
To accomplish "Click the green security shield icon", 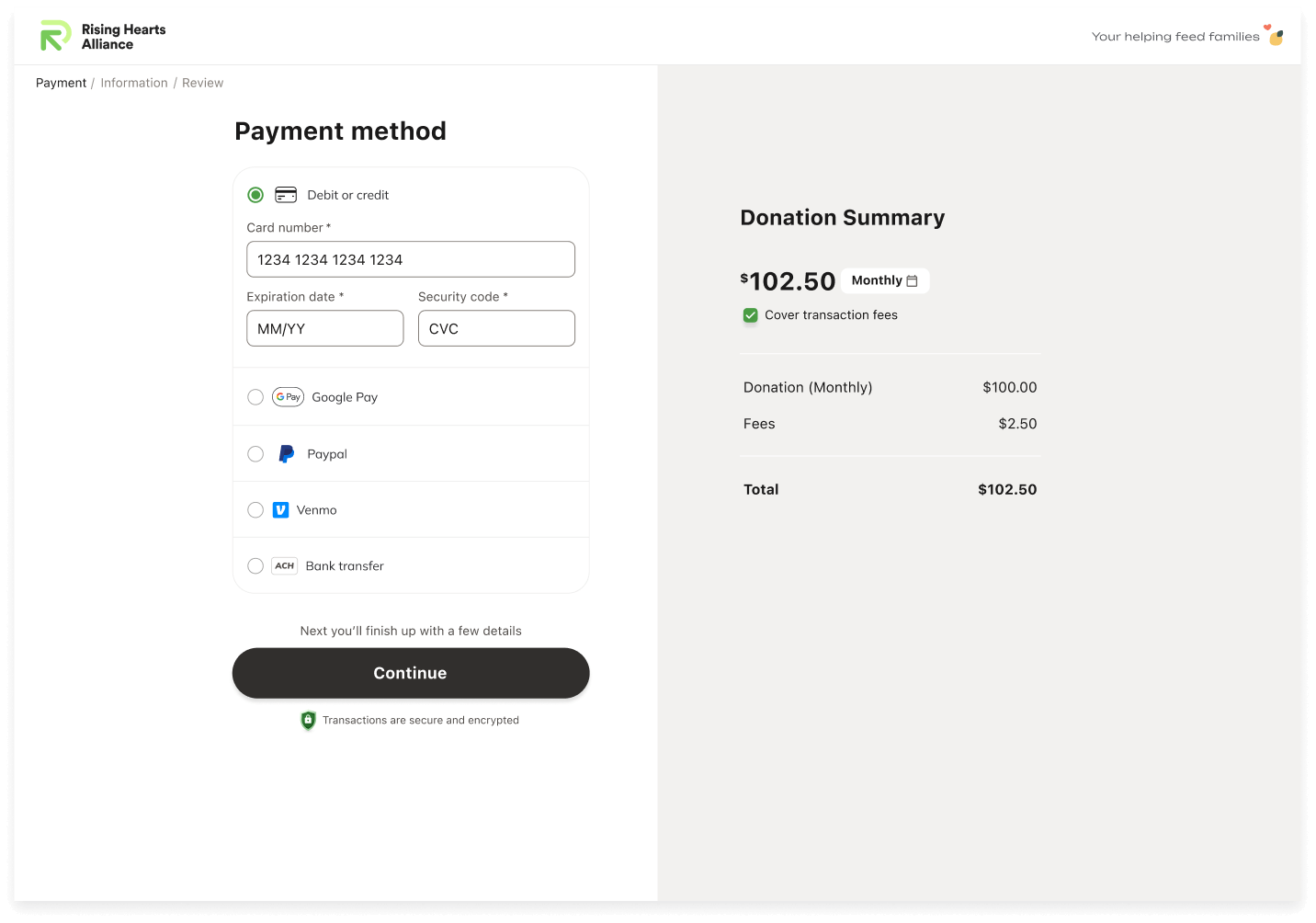I will point(309,721).
